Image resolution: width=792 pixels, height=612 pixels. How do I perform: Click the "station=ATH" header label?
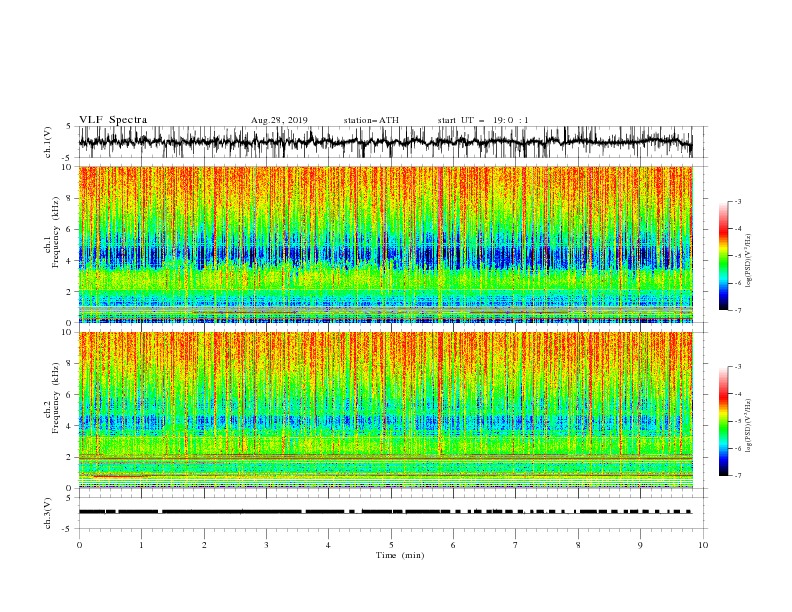(371, 120)
